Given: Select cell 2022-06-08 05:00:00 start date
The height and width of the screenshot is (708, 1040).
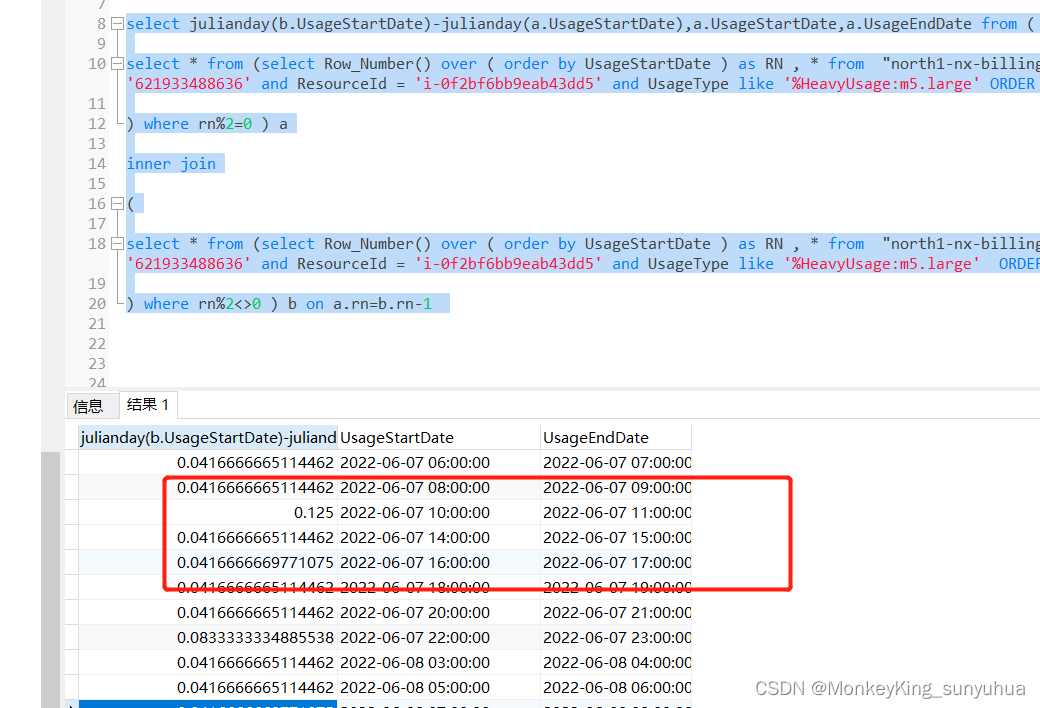Looking at the screenshot, I should 438,687.
